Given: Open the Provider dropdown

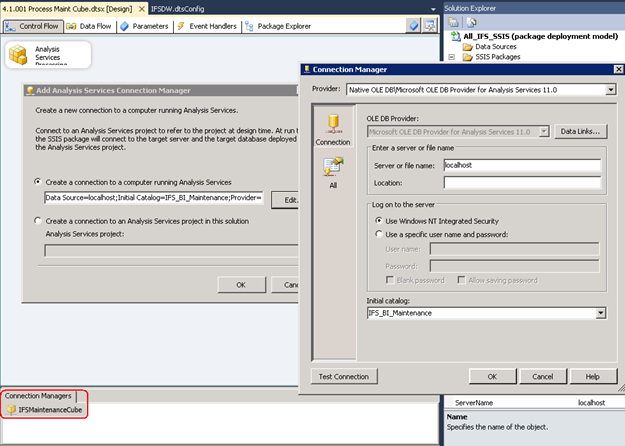Looking at the screenshot, I should pyautogui.click(x=609, y=90).
